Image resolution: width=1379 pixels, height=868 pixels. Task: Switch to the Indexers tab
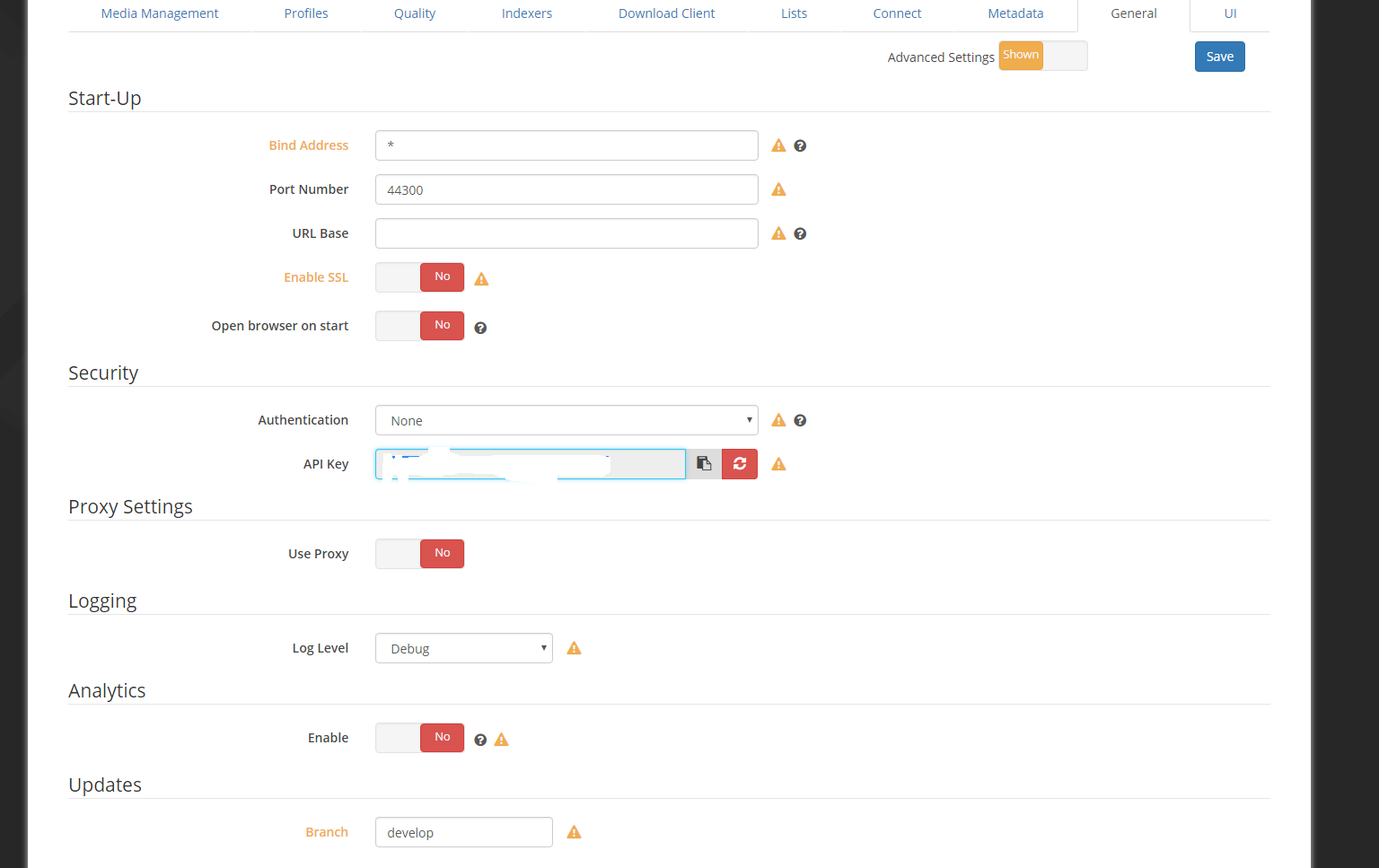[x=527, y=13]
